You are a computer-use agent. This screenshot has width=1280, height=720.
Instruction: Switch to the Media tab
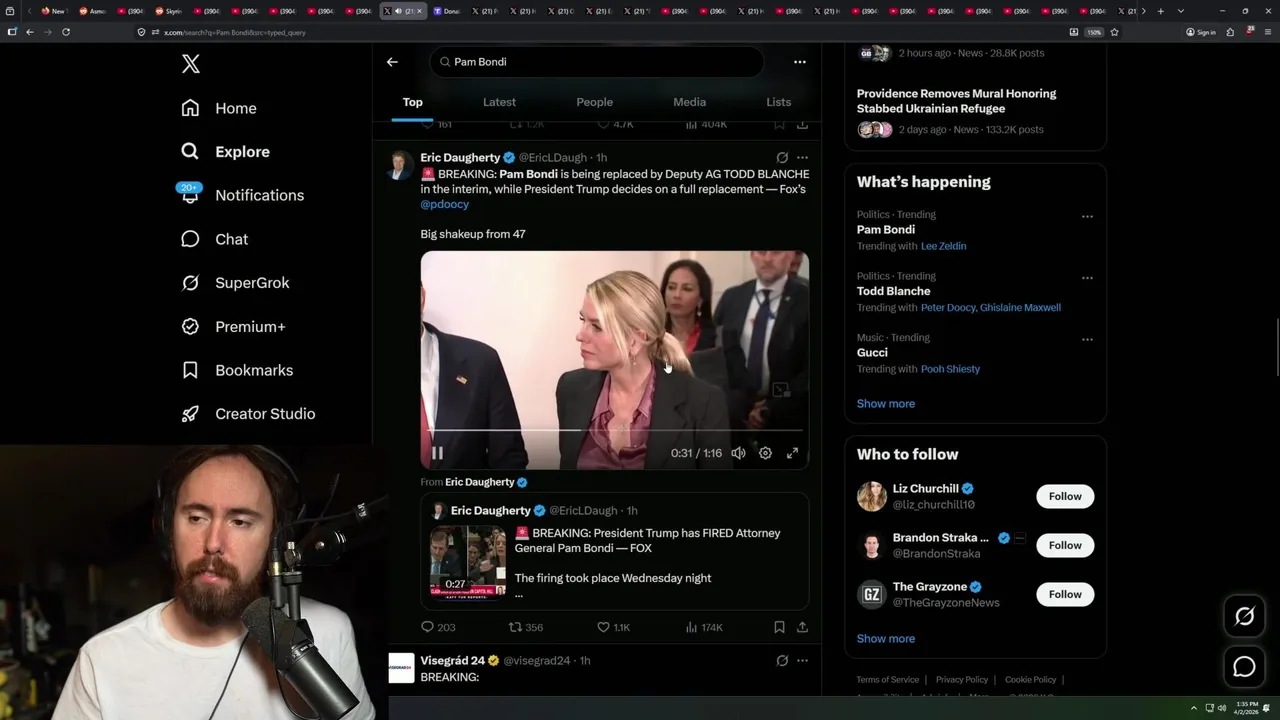(689, 102)
